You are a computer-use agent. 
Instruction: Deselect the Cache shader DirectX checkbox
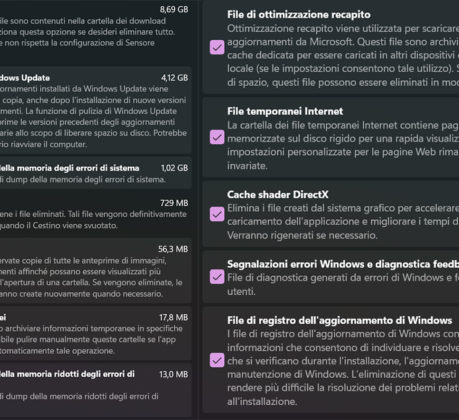[x=217, y=214]
